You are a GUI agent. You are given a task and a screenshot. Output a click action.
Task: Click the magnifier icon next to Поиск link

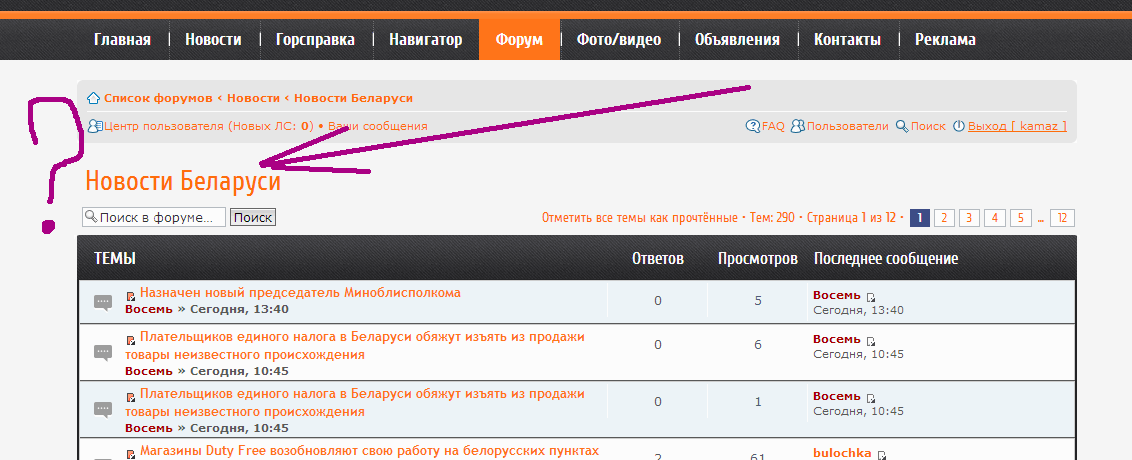(x=901, y=126)
